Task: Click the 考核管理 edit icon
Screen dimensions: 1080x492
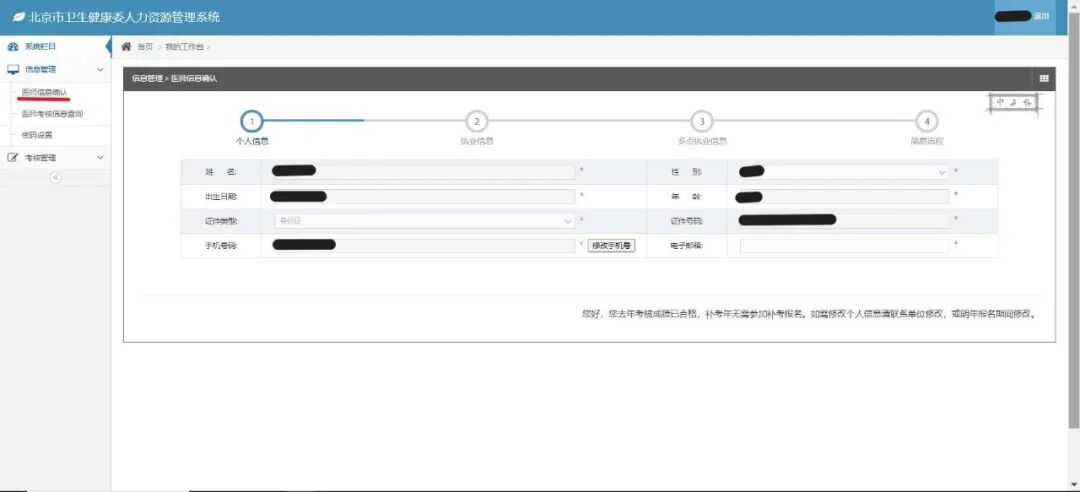Action: click(x=12, y=158)
